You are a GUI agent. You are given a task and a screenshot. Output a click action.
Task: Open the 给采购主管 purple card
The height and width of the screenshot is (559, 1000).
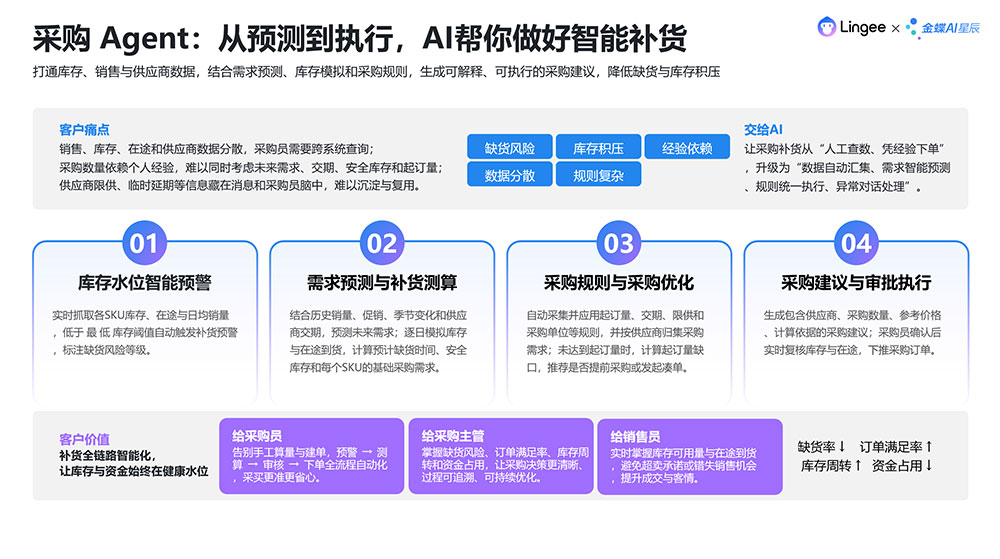[501, 456]
